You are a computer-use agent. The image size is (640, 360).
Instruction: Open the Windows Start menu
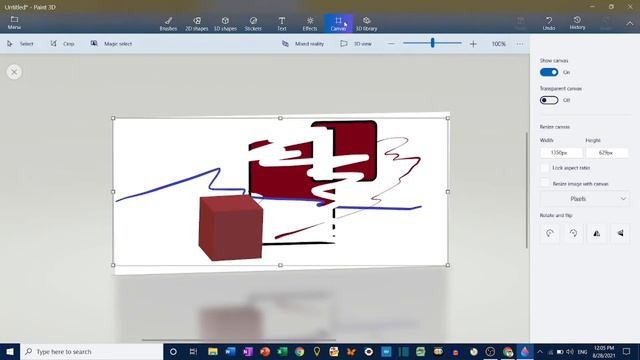point(10,351)
